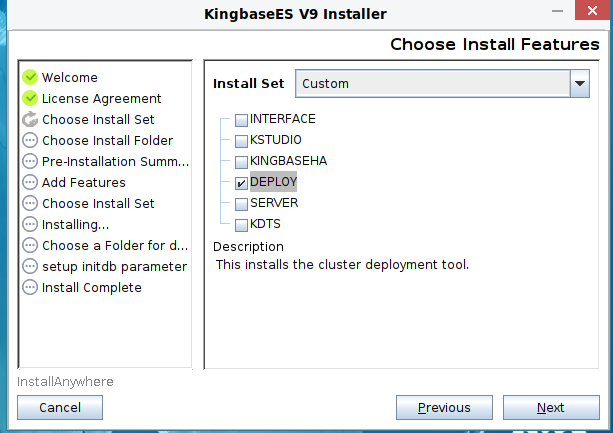Viewport: 613px width, 433px height.
Task: Cancel the installation
Action: pos(60,407)
